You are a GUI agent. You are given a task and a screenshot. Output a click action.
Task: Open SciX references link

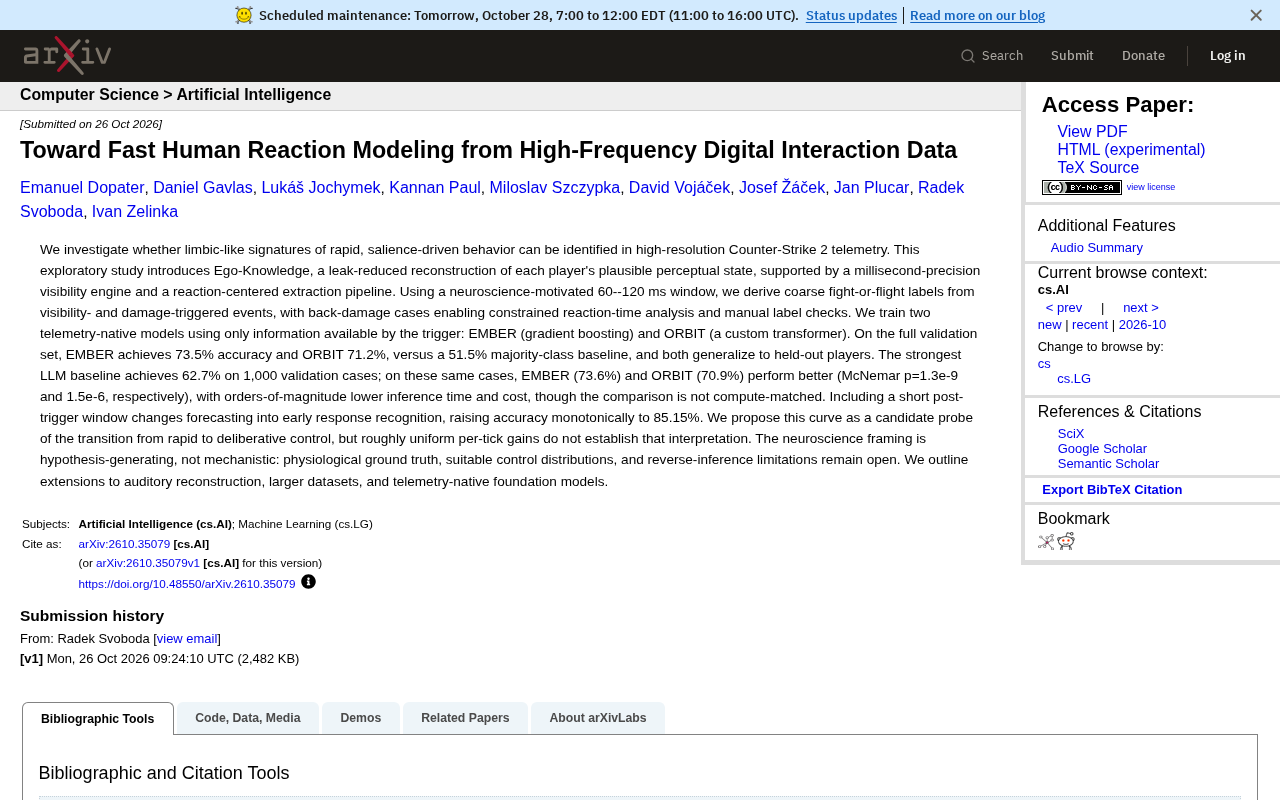click(x=1071, y=434)
